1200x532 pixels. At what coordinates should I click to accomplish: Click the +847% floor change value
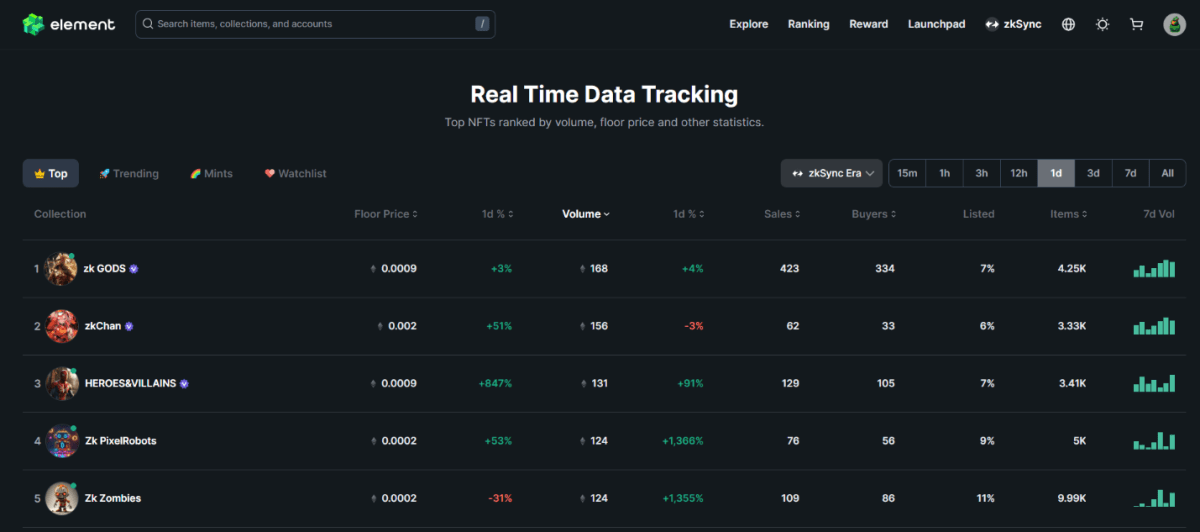(x=495, y=383)
